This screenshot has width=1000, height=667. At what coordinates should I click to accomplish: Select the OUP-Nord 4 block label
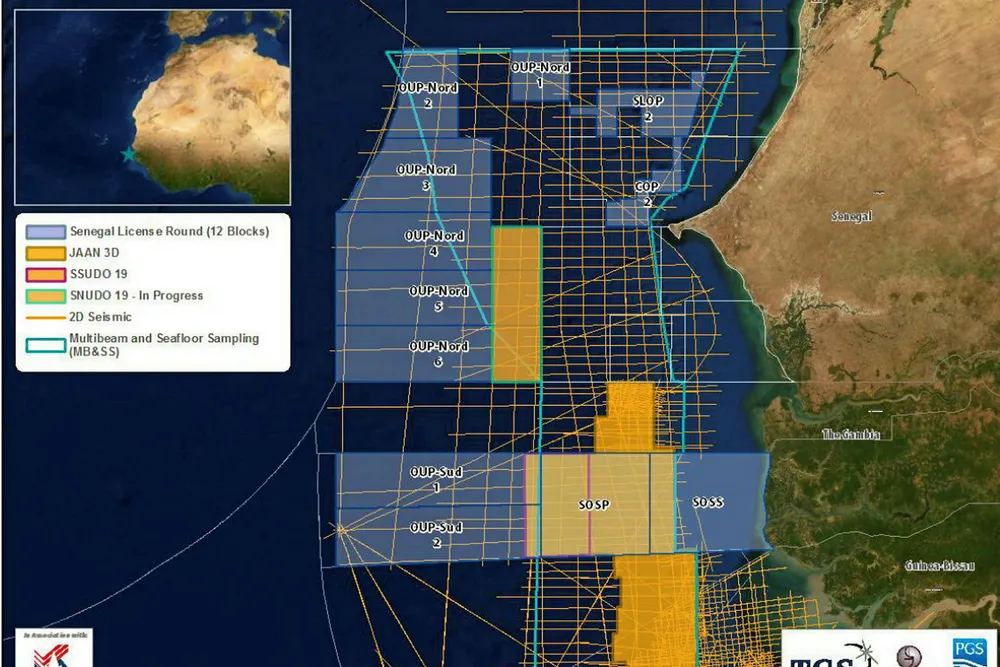pyautogui.click(x=432, y=243)
